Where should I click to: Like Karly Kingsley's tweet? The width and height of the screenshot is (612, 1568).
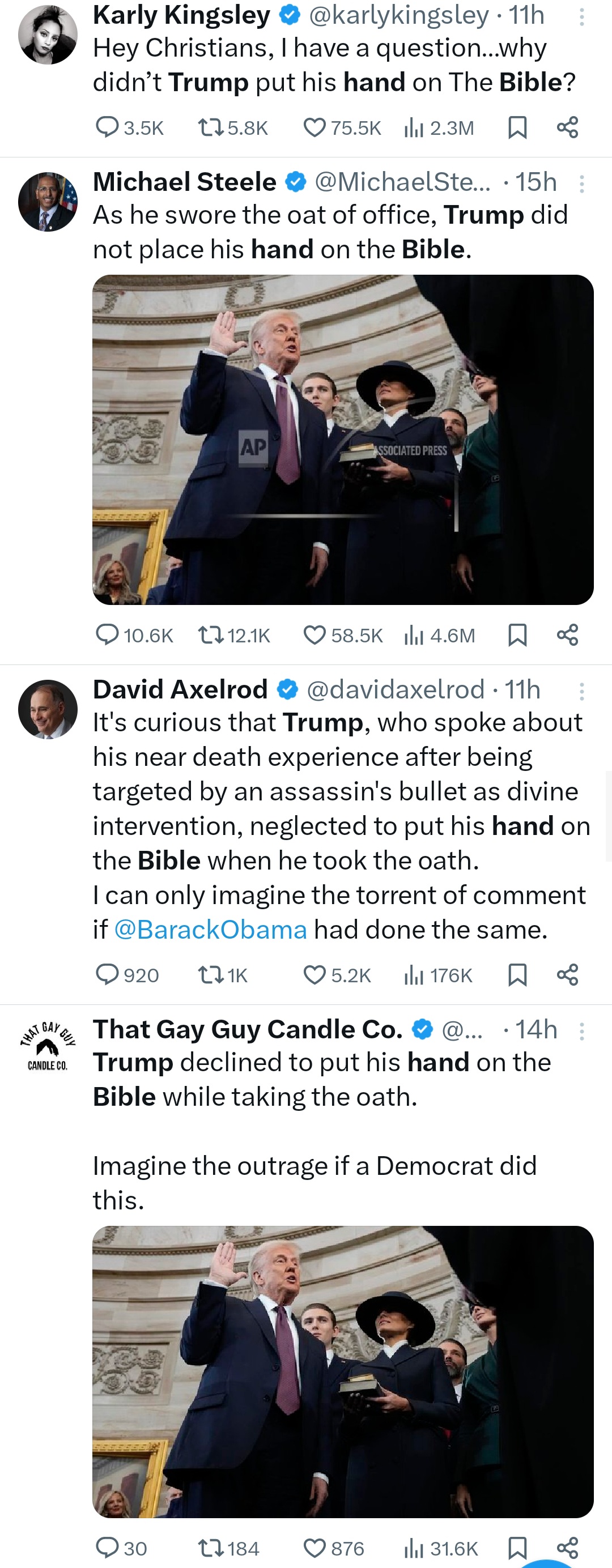click(314, 128)
